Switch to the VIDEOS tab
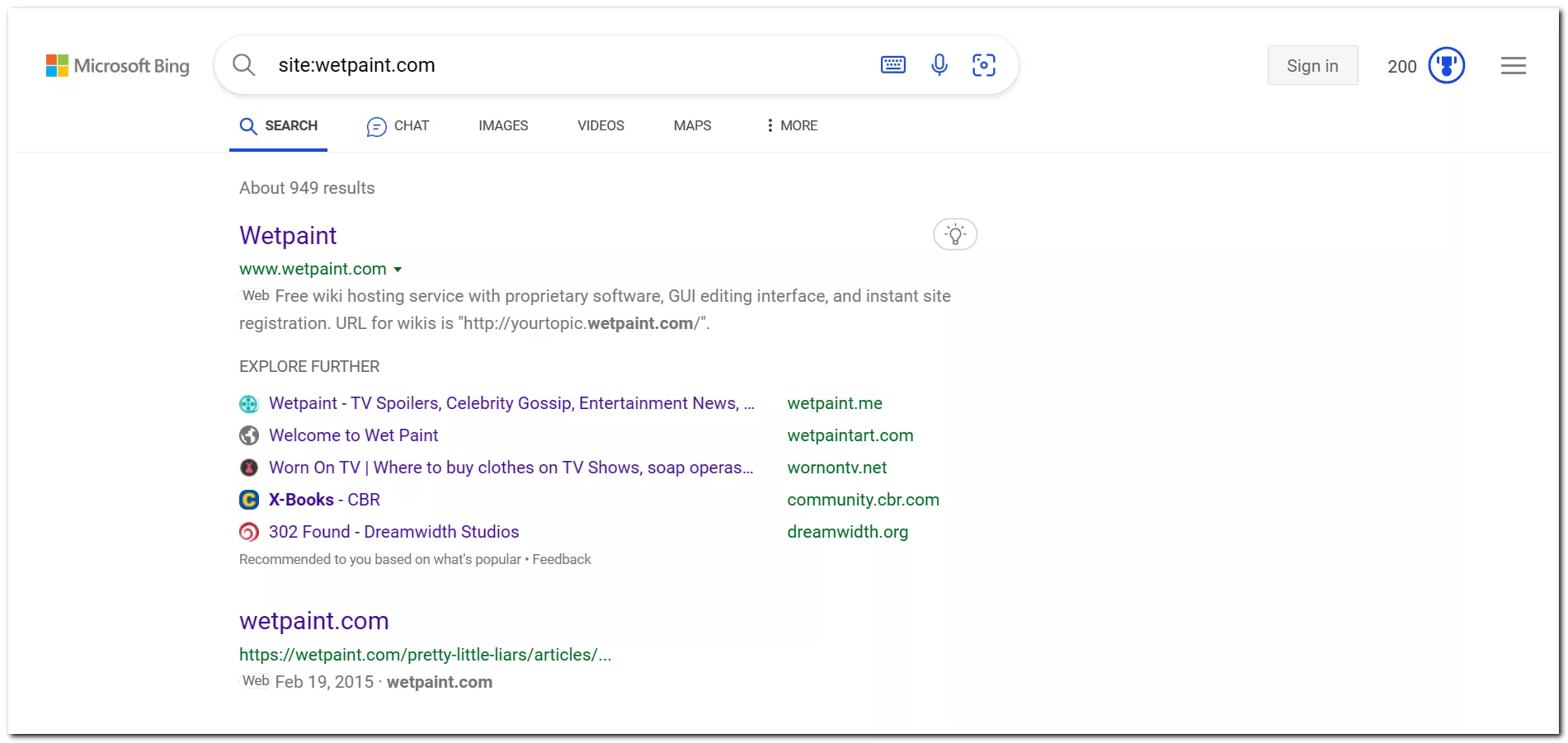 [x=600, y=125]
